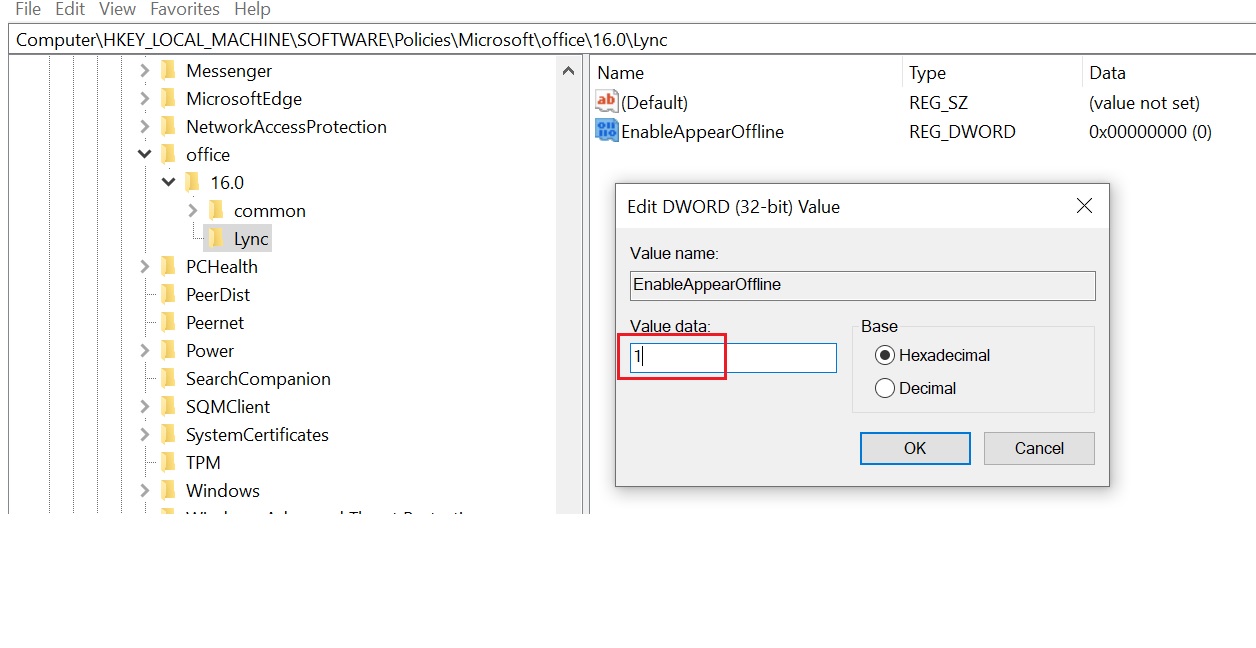Close the Edit DWORD dialog with X
Viewport: 1256px width, 648px height.
pyautogui.click(x=1084, y=206)
